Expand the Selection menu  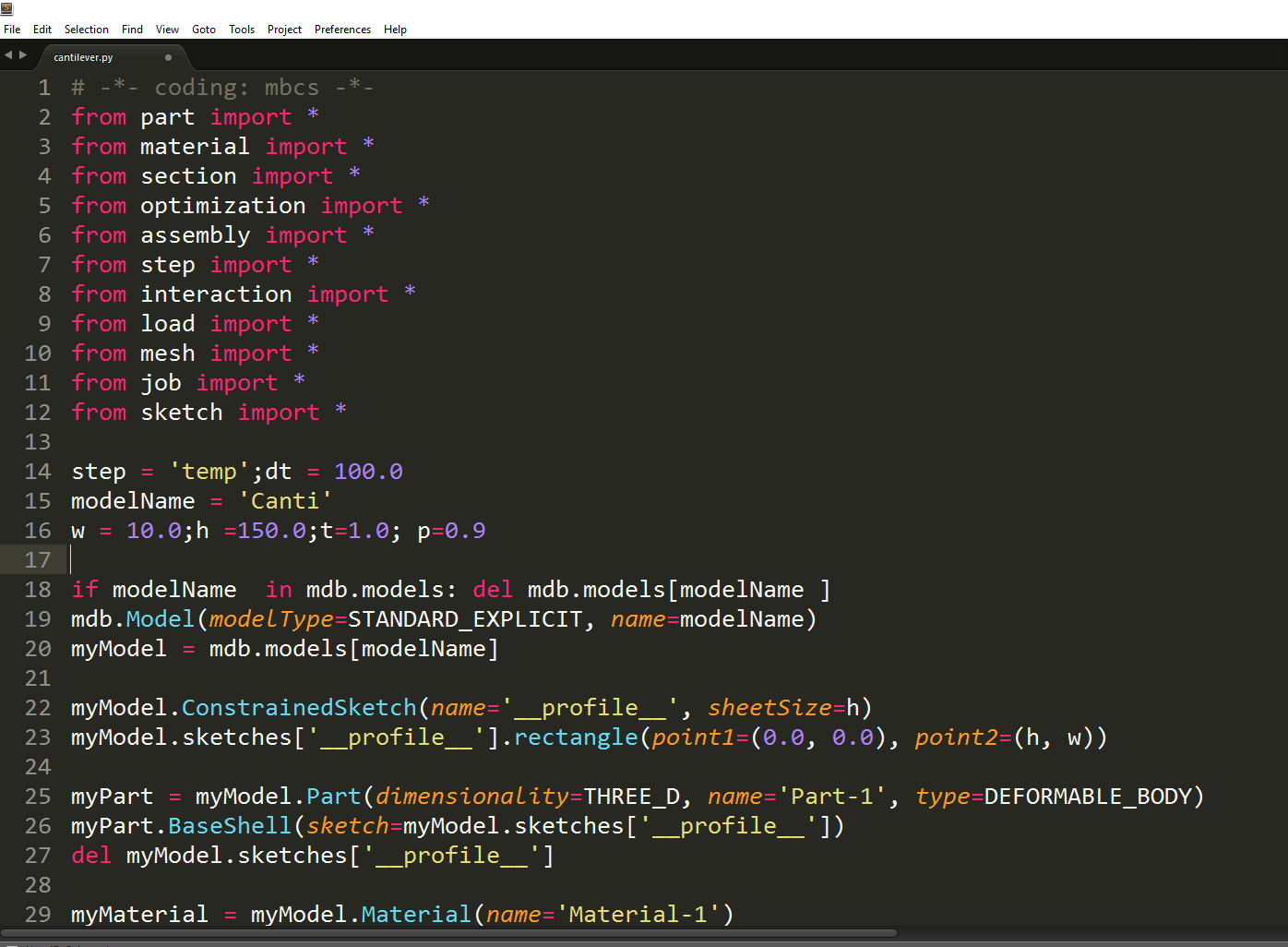click(x=86, y=30)
